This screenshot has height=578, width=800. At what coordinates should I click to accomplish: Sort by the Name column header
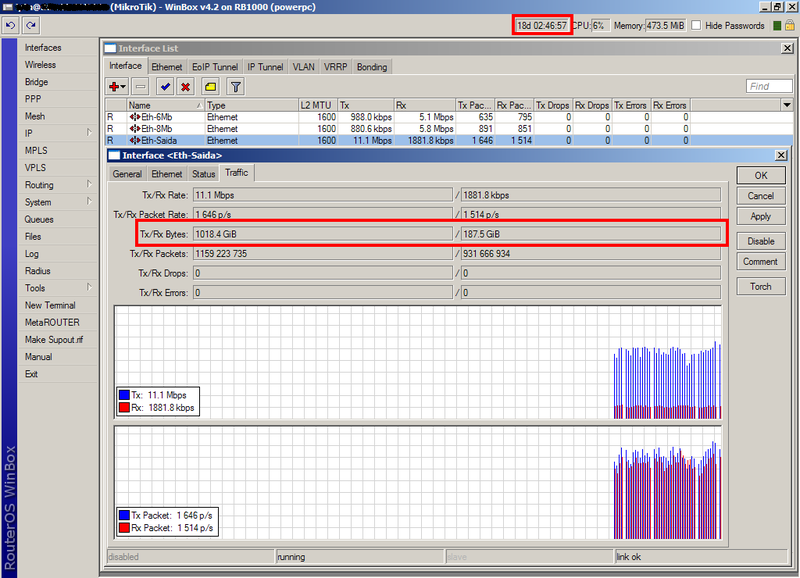(x=165, y=105)
